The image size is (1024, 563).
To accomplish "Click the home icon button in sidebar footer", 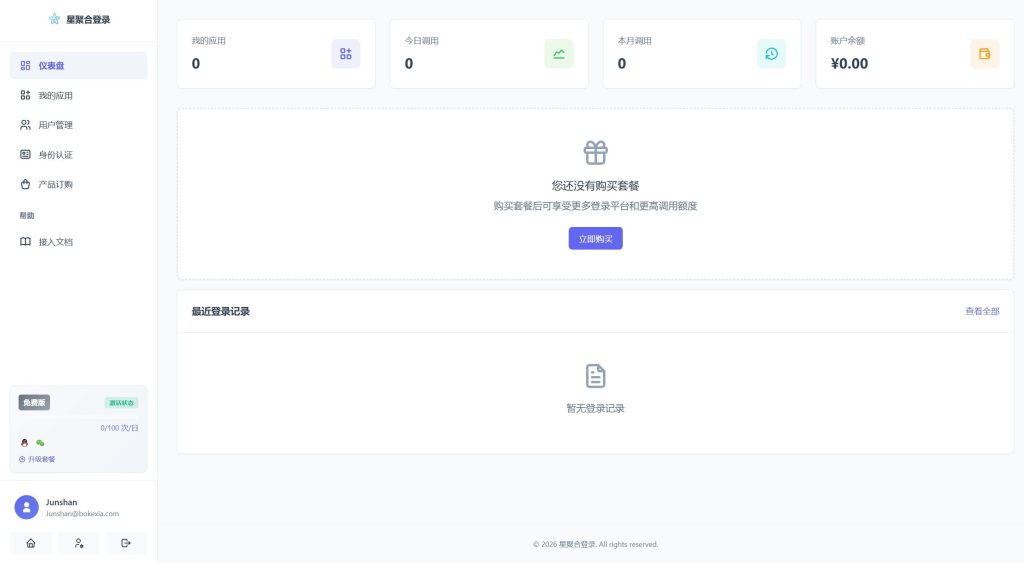I will pos(31,543).
